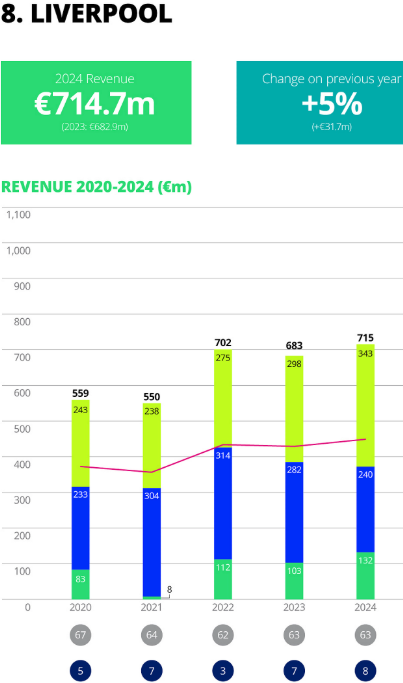Viewport: 403px width, 683px height.
Task: Select the 800 axis label
Action: 22,322
